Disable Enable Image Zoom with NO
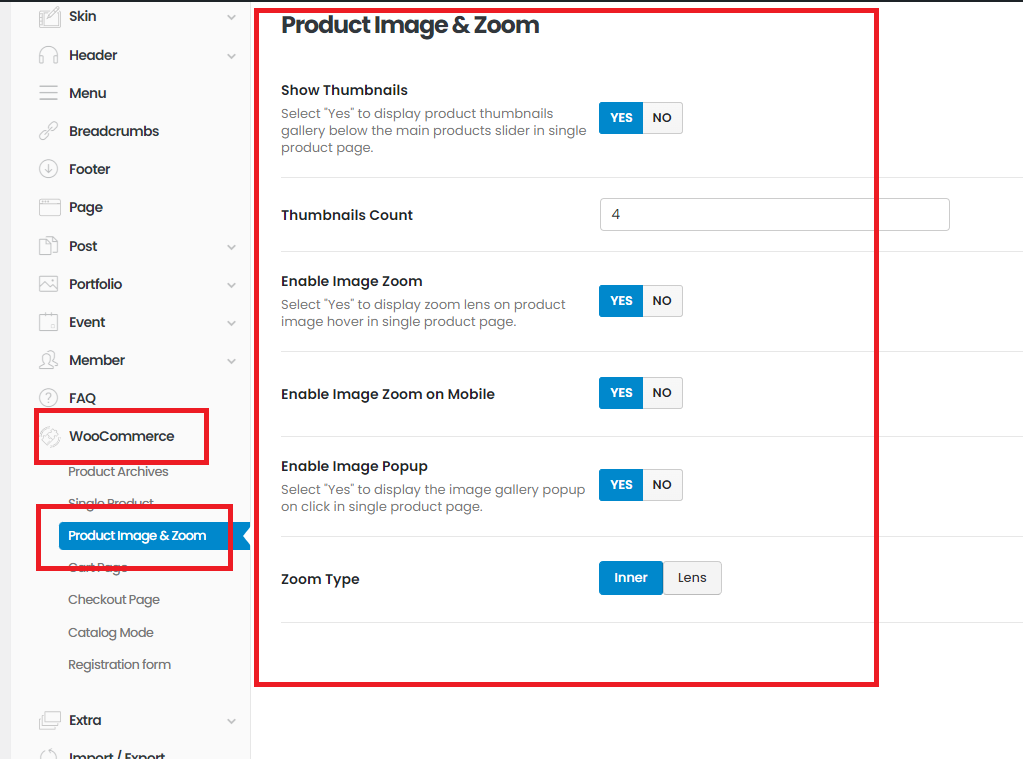 [x=662, y=301]
